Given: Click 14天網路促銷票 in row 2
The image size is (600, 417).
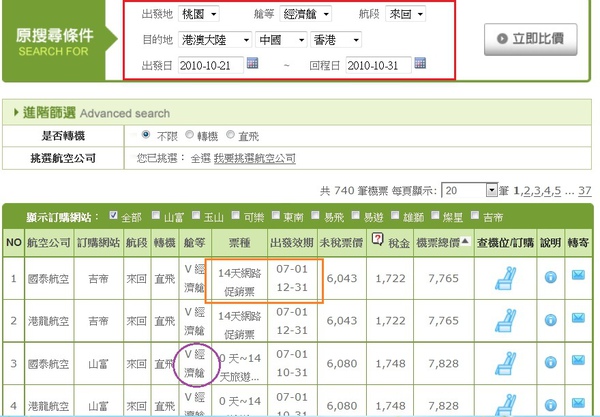Looking at the screenshot, I should [240, 325].
